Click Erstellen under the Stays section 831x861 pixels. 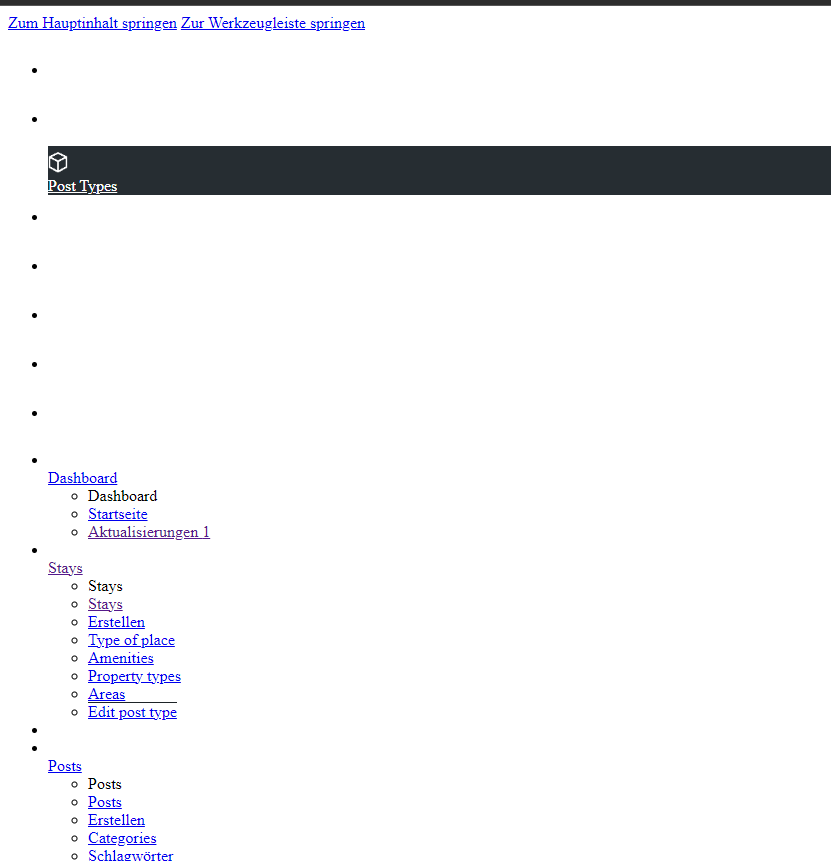116,621
